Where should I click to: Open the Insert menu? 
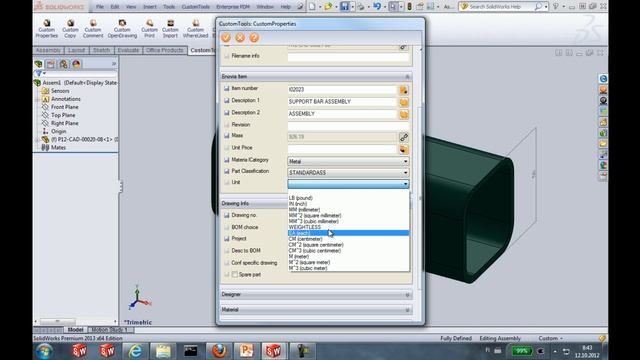[x=149, y=7]
